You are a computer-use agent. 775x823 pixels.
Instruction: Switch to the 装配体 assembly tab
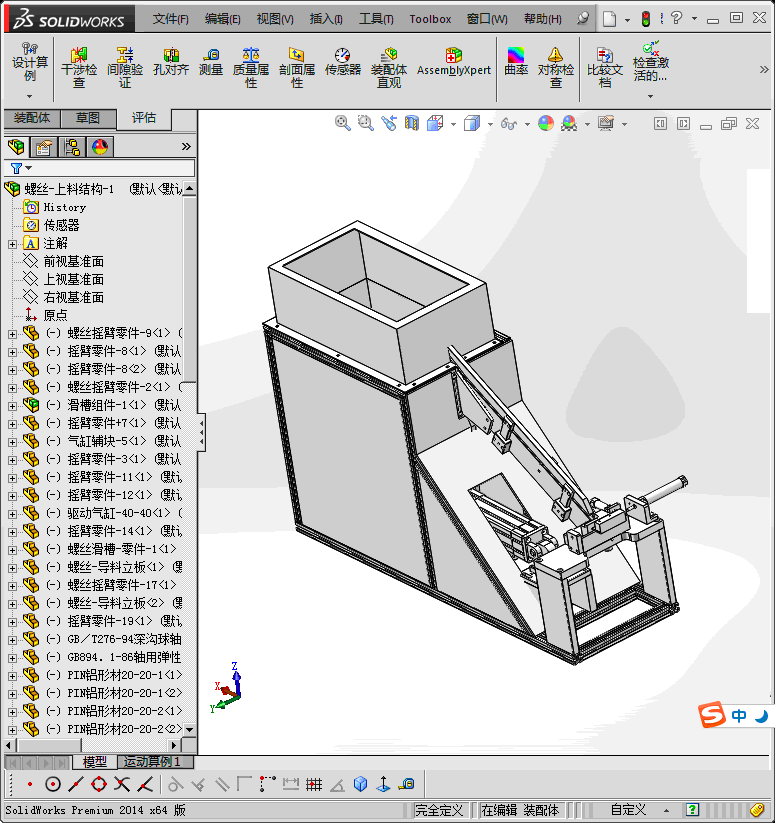pos(32,118)
